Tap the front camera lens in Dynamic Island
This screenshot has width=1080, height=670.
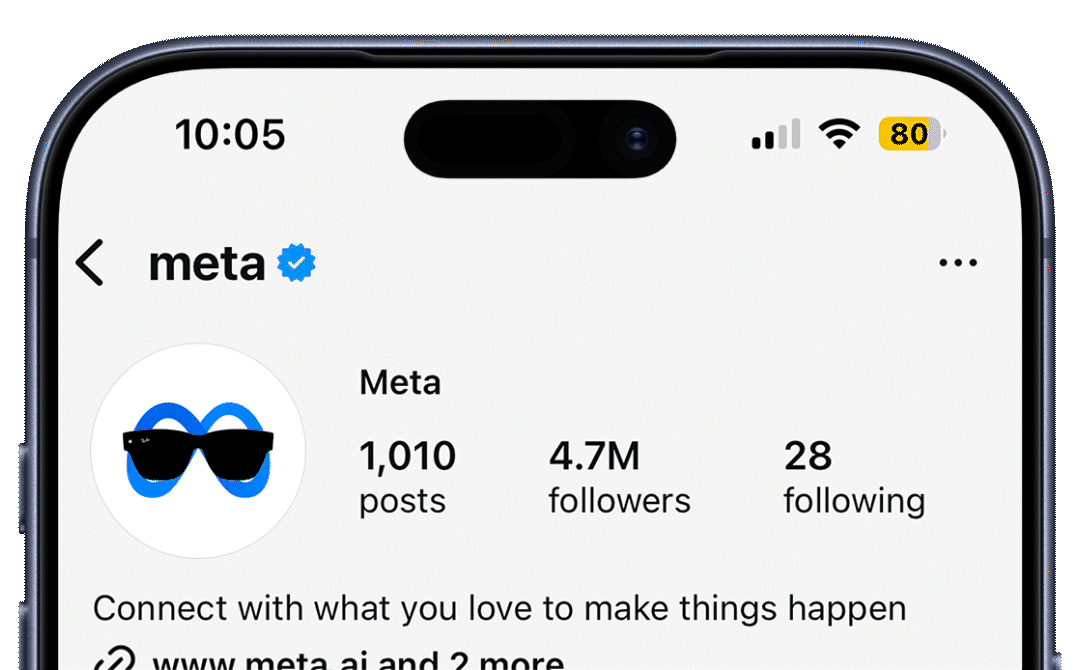coord(636,139)
